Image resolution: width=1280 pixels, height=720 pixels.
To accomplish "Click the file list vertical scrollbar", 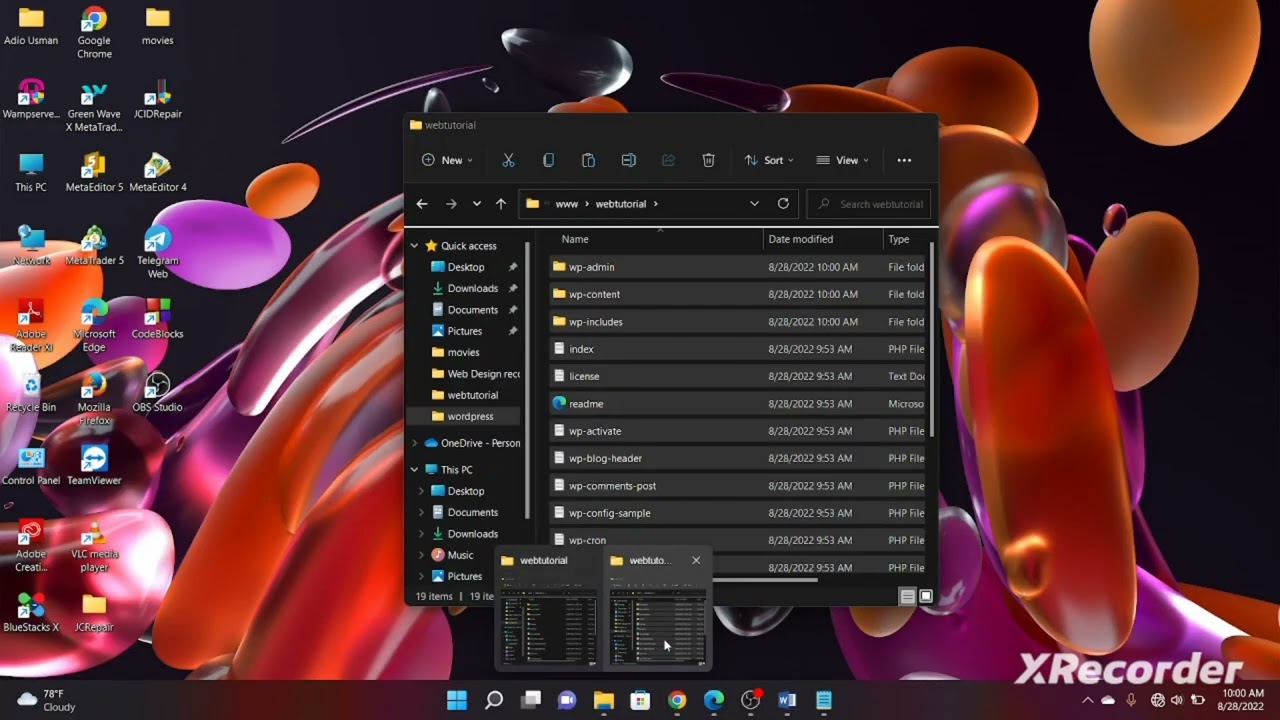I will [x=933, y=340].
